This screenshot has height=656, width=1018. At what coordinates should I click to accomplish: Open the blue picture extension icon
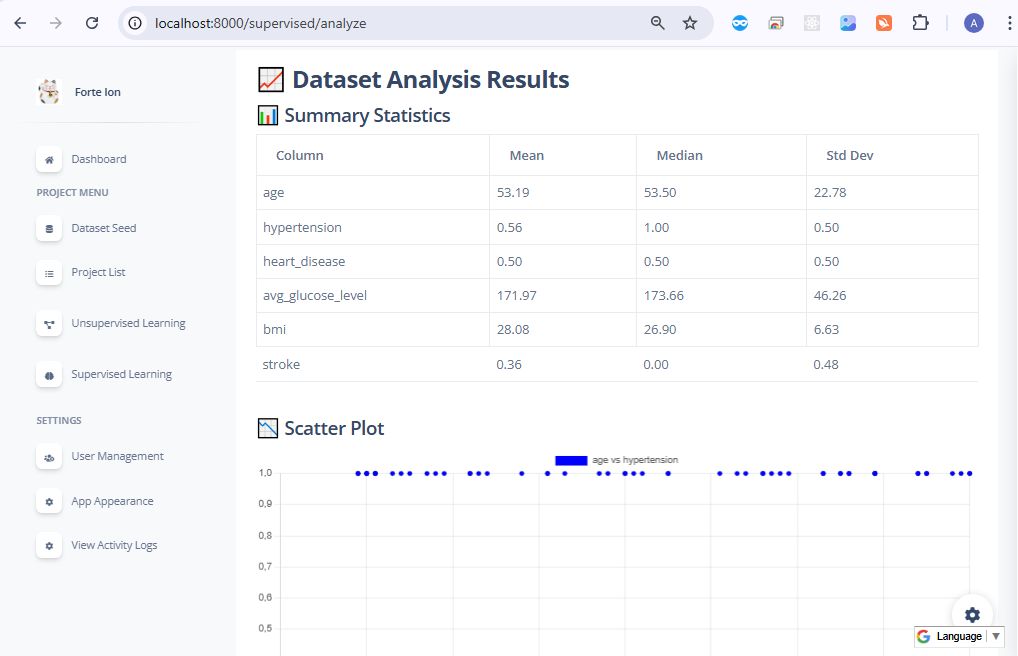[x=848, y=23]
